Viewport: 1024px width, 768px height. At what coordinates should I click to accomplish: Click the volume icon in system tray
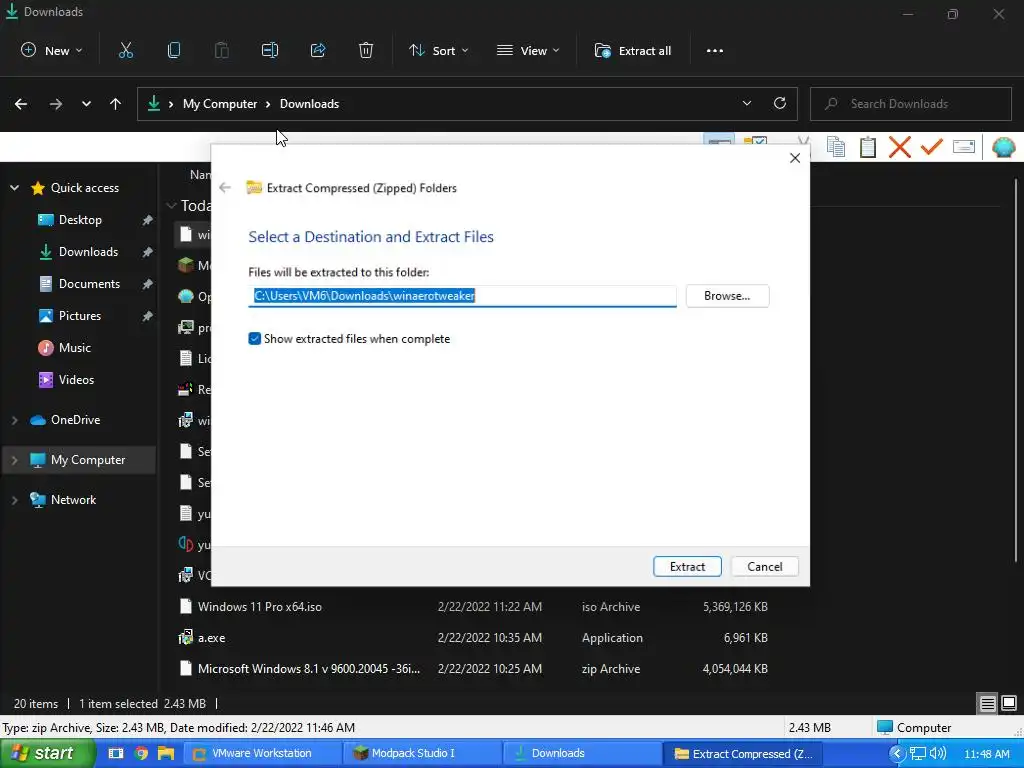tap(938, 753)
